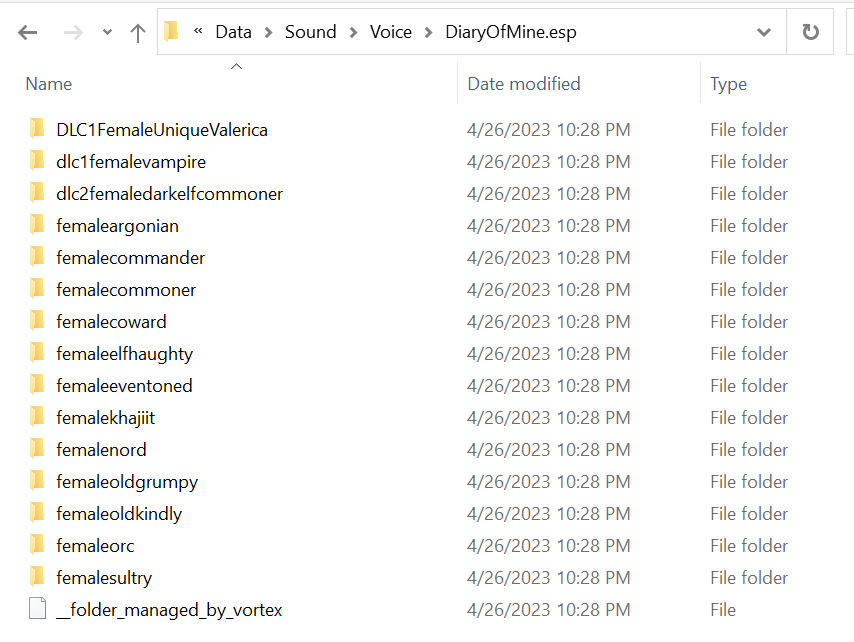Select femalecommoner folder name

tap(126, 290)
